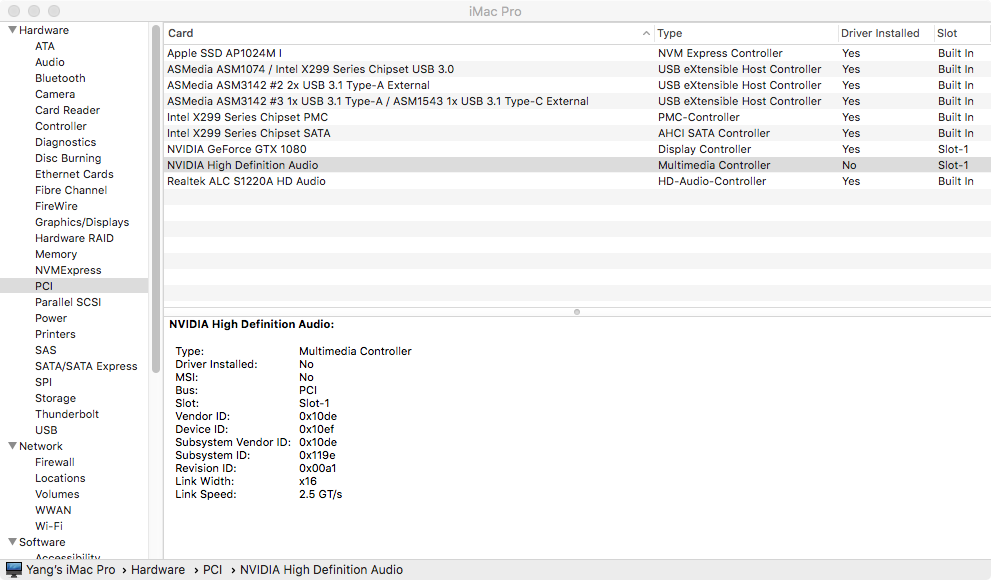Collapse the Network section triangle

(12, 445)
